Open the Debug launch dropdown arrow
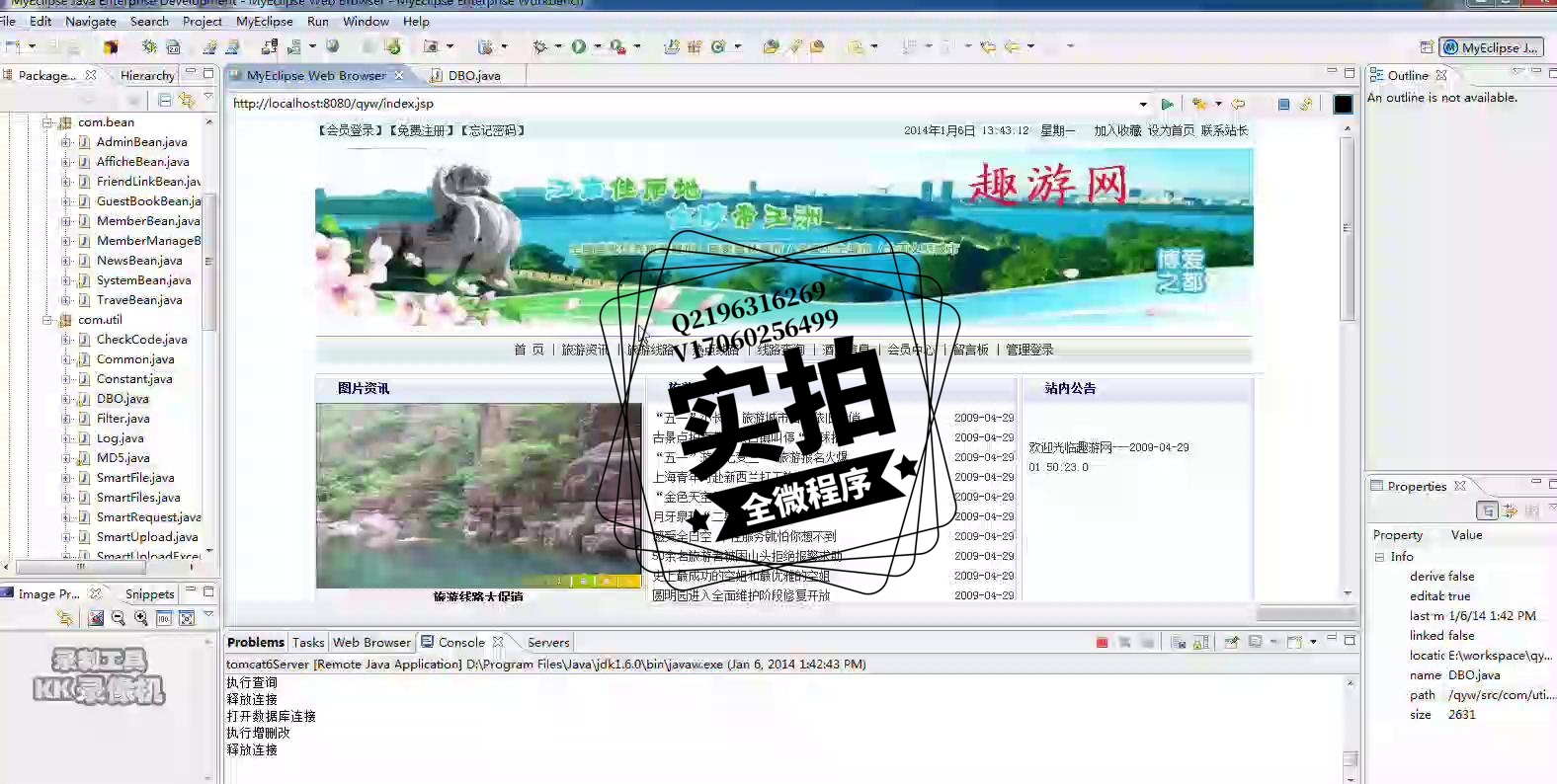Viewport: 1557px width, 784px height. click(x=557, y=46)
